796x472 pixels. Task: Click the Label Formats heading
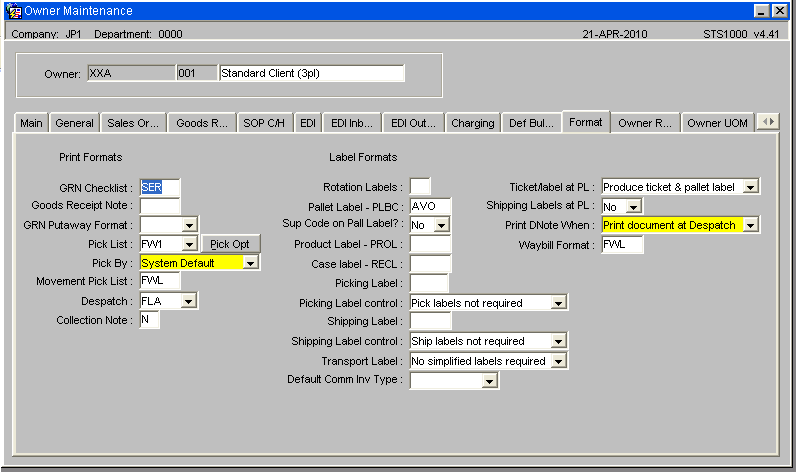point(363,157)
